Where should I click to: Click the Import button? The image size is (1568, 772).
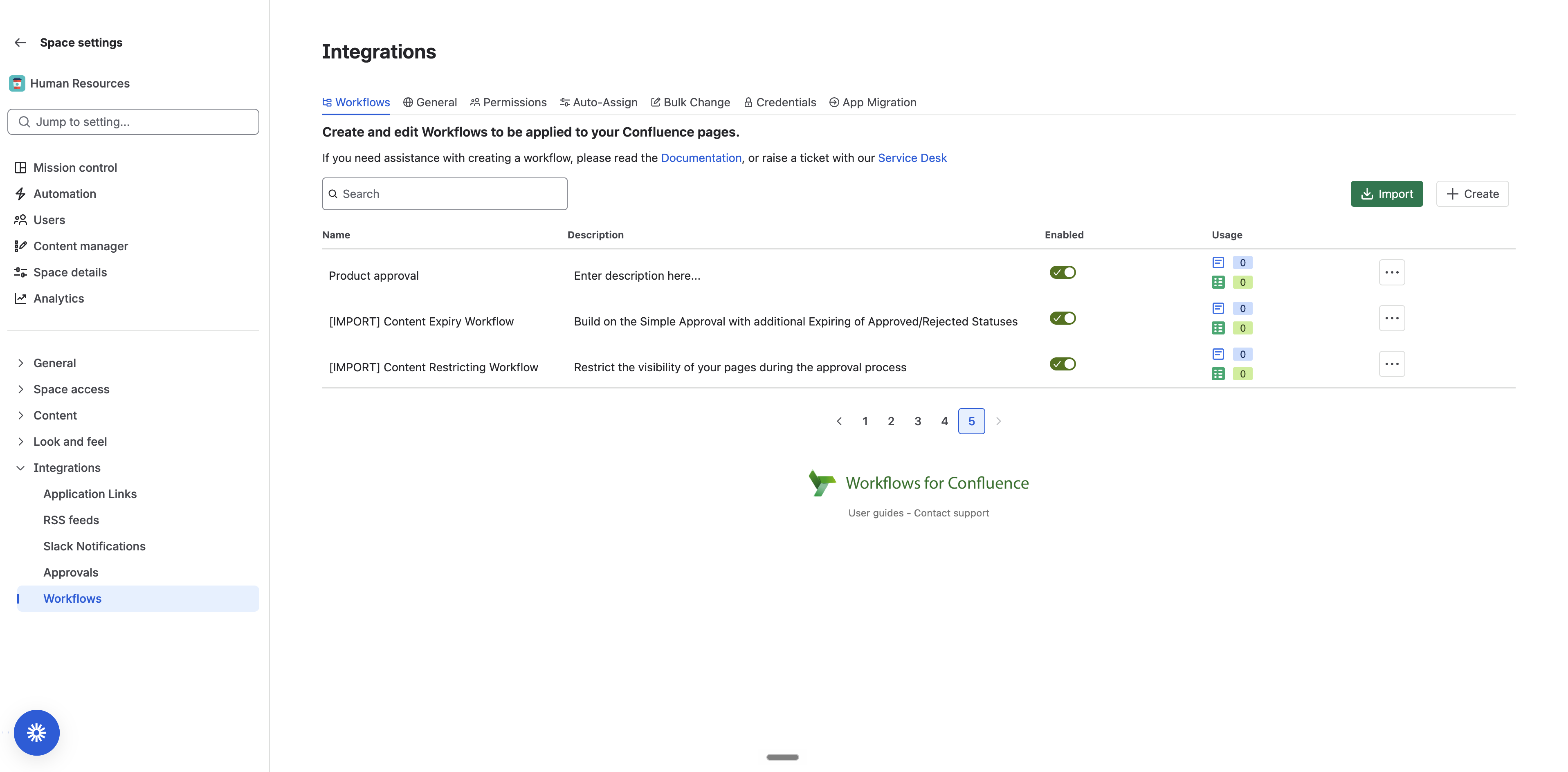coord(1386,193)
